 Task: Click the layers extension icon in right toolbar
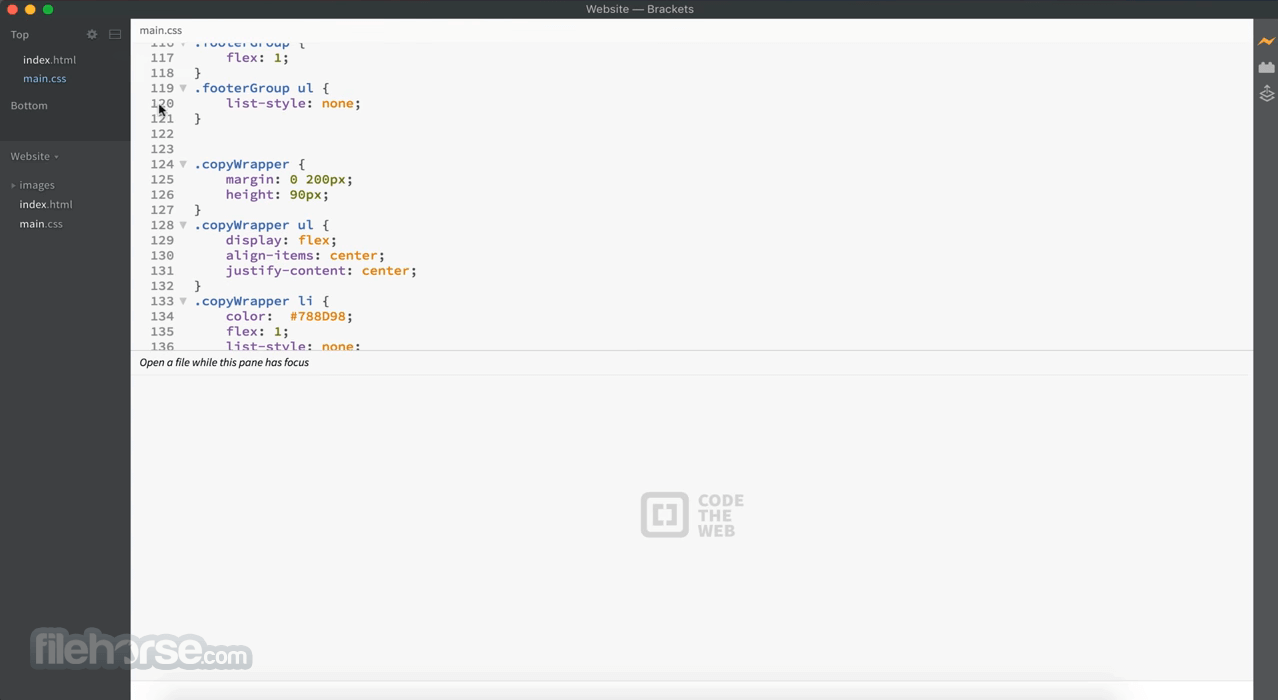[1266, 93]
